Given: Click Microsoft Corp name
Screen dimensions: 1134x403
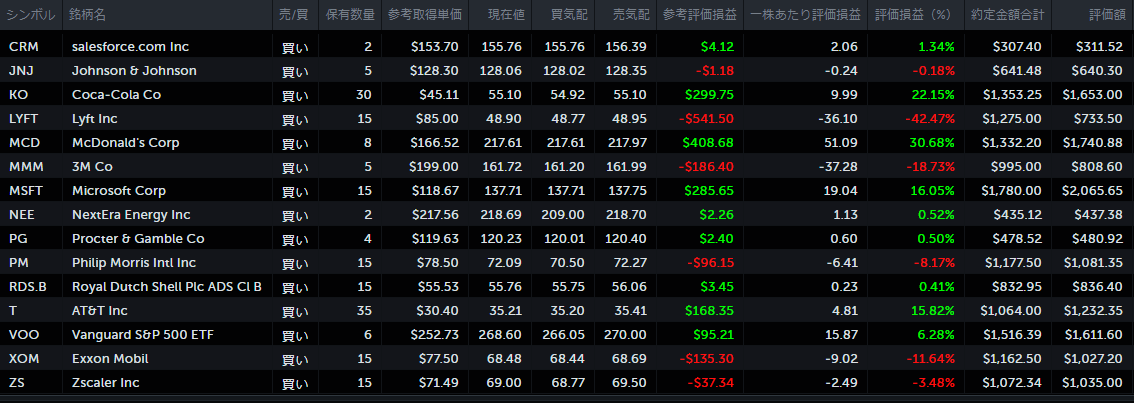Looking at the screenshot, I should [119, 191].
